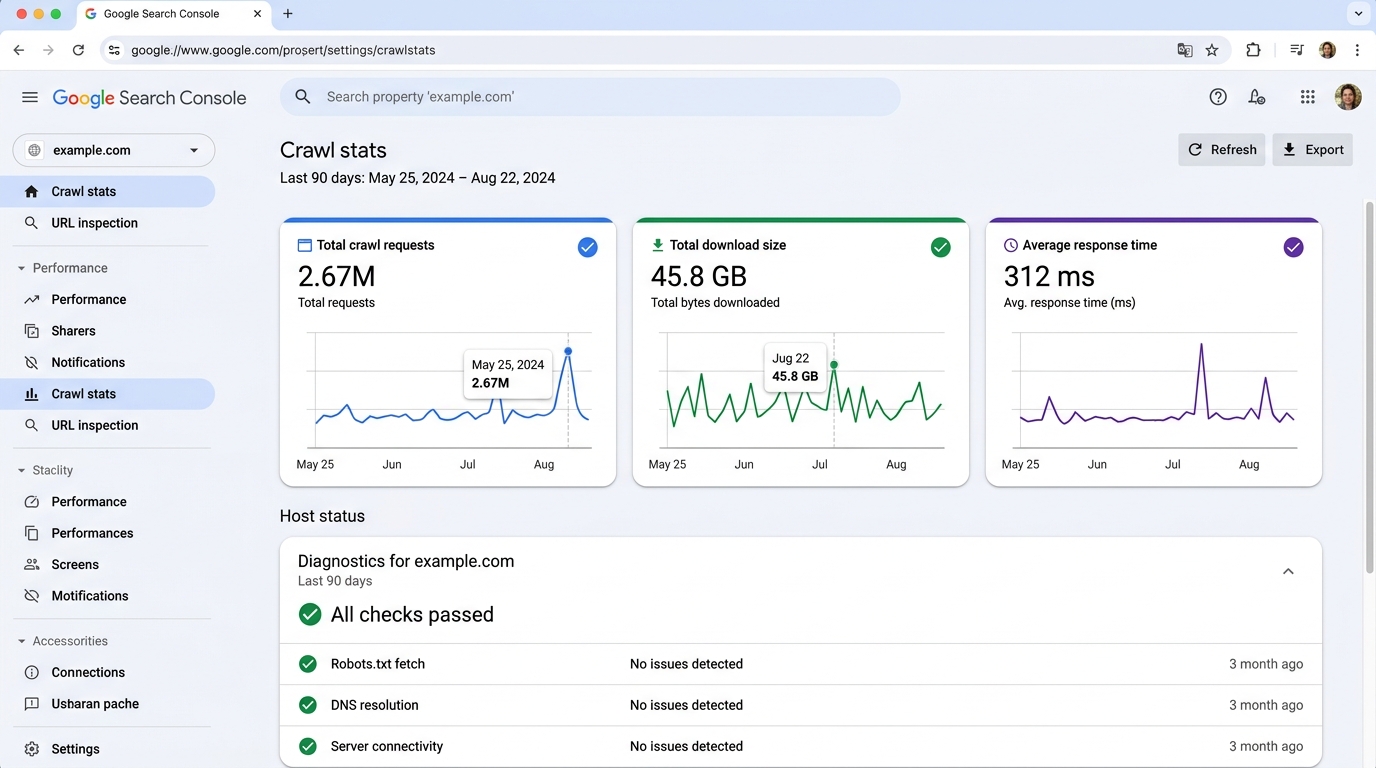Toggle the Total download size checkbox
The image size is (1376, 768).
(x=940, y=247)
